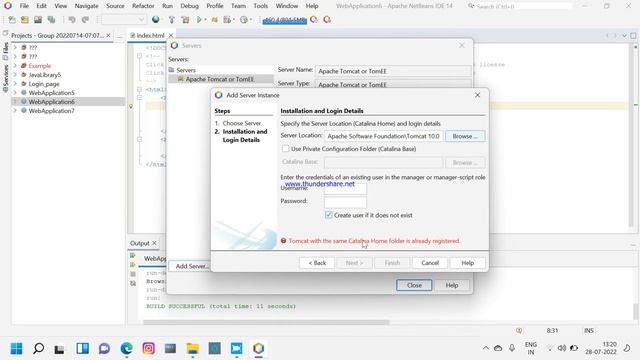640x360 pixels.
Task: Click the Output horizontal scrollbar
Action: pyautogui.click(x=266, y=322)
